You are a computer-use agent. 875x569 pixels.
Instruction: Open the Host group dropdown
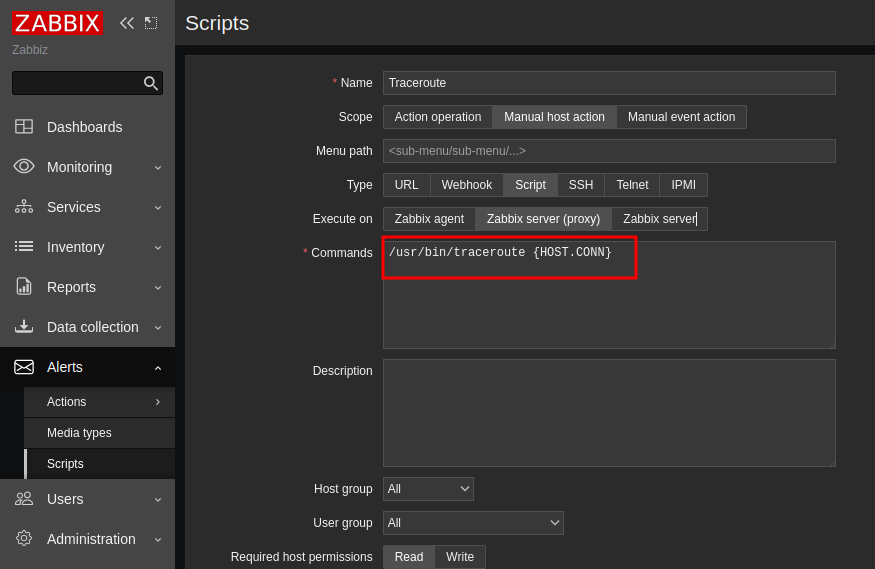(428, 489)
